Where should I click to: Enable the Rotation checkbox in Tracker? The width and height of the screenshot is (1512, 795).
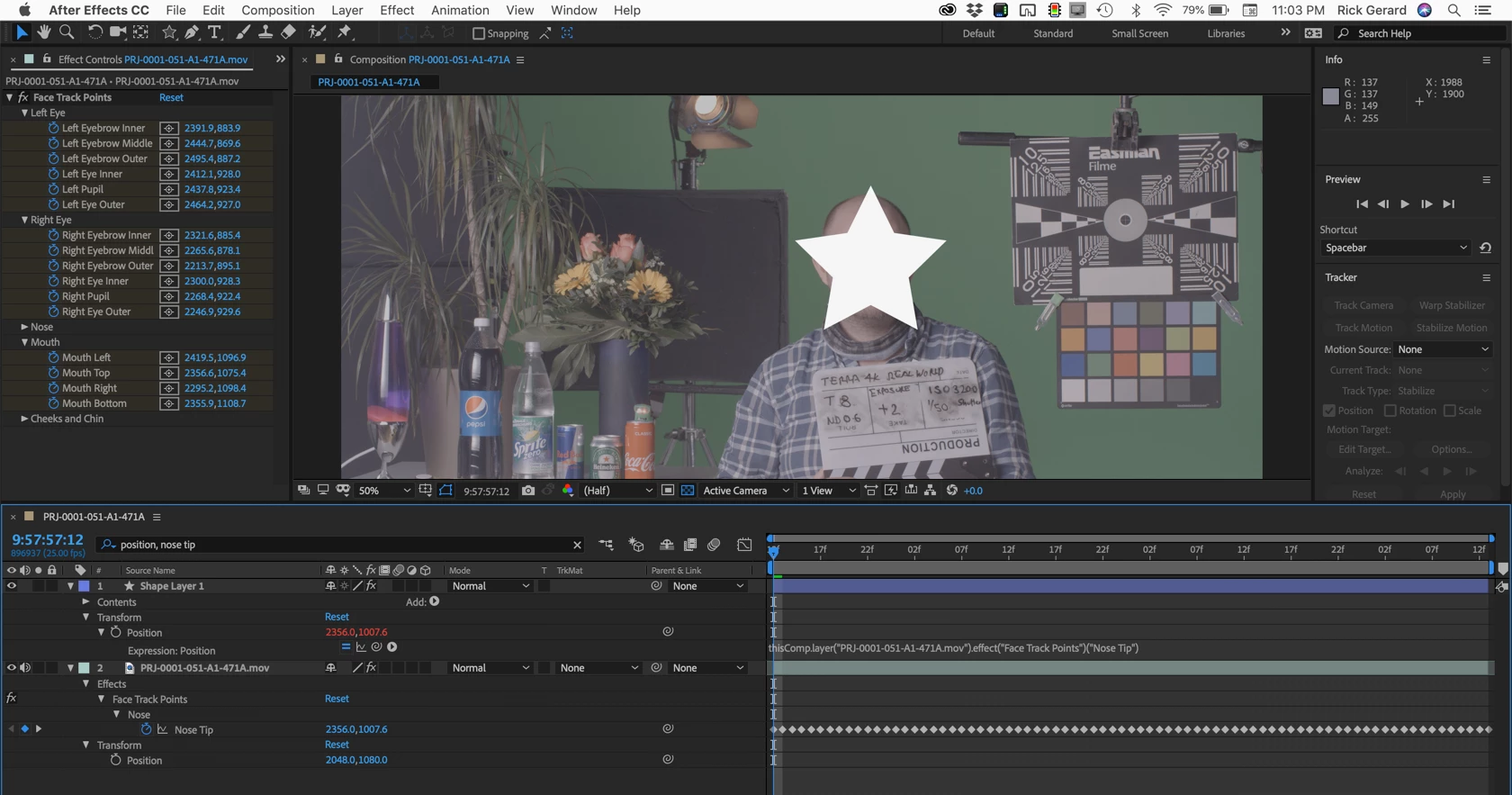pos(1390,411)
